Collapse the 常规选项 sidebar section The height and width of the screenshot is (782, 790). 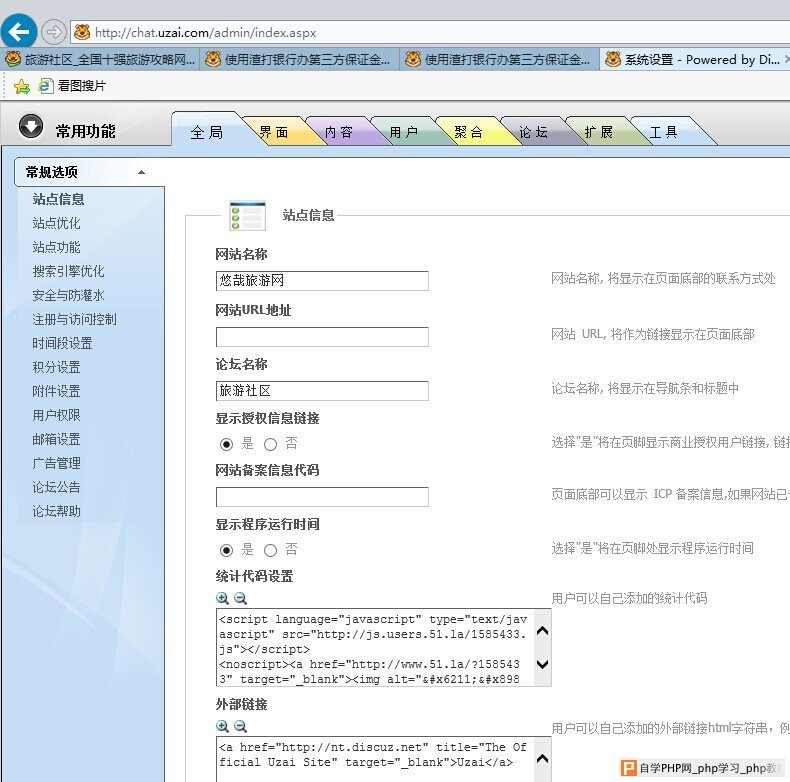(x=142, y=172)
